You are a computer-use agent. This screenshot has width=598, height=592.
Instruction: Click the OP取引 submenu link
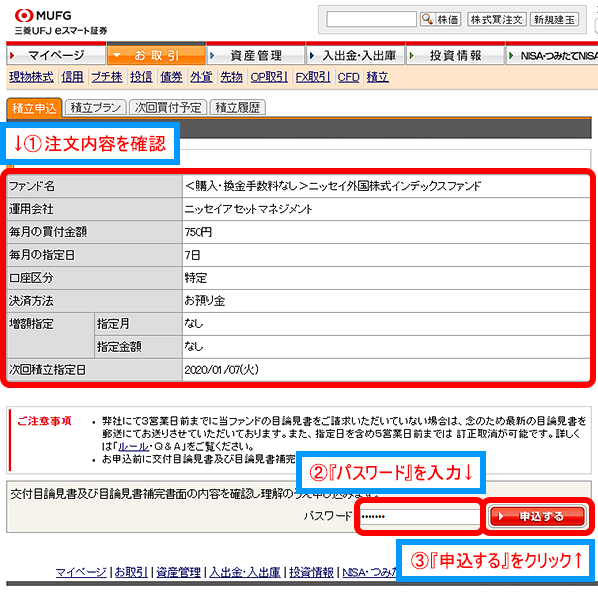pos(269,77)
